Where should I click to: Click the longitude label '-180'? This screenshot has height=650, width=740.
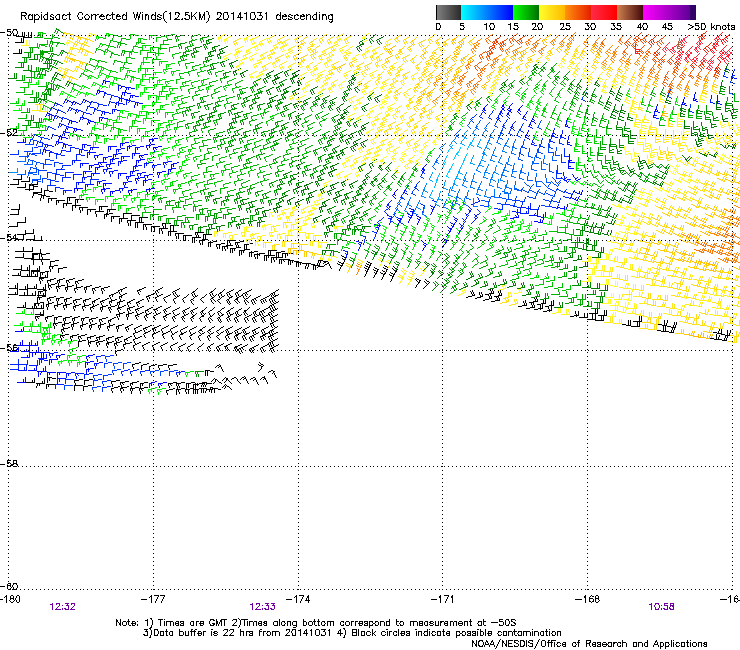pyautogui.click(x=10, y=599)
